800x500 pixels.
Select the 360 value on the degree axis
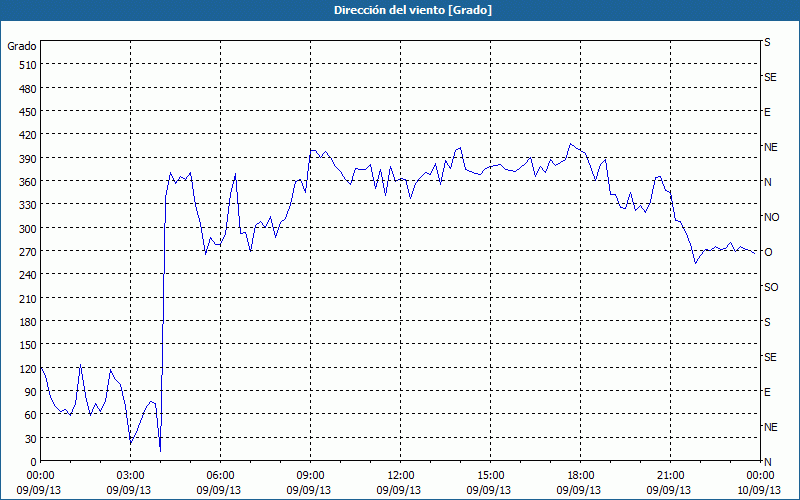[28, 182]
